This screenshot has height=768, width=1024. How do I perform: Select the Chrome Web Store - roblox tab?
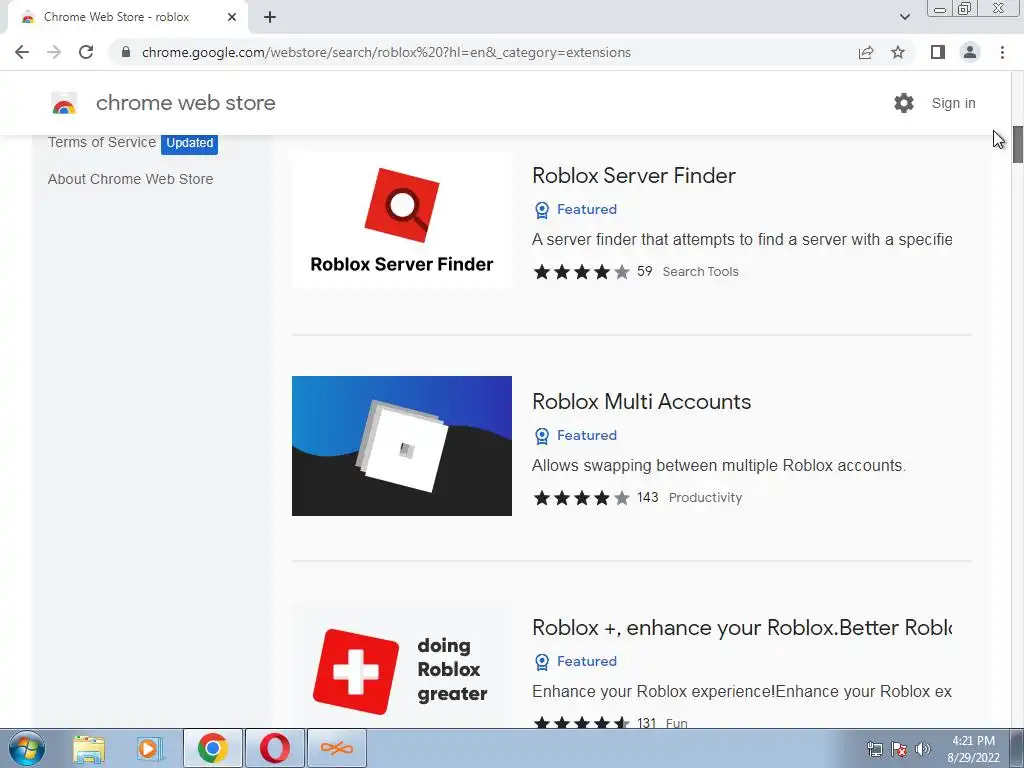pyautogui.click(x=127, y=18)
